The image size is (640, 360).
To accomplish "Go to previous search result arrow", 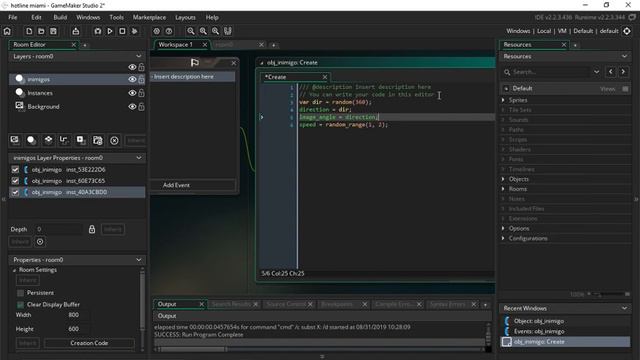I will 611,72.
